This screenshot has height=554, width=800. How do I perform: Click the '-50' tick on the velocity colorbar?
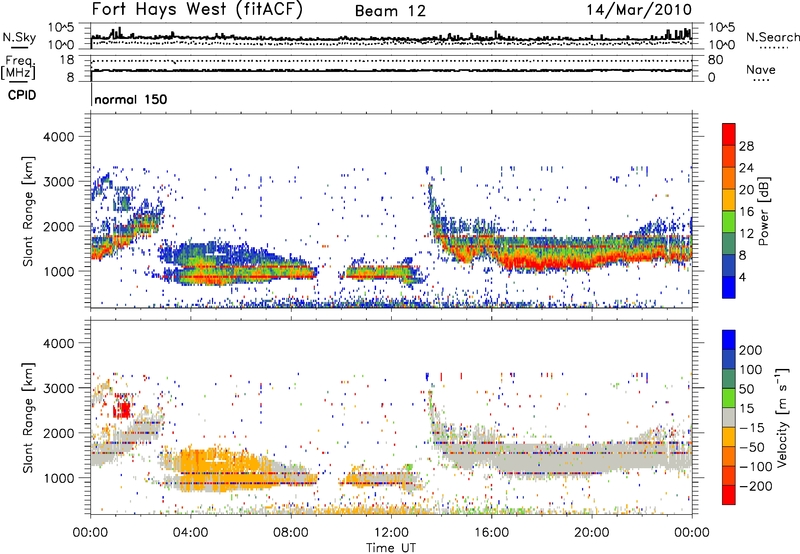(752, 447)
